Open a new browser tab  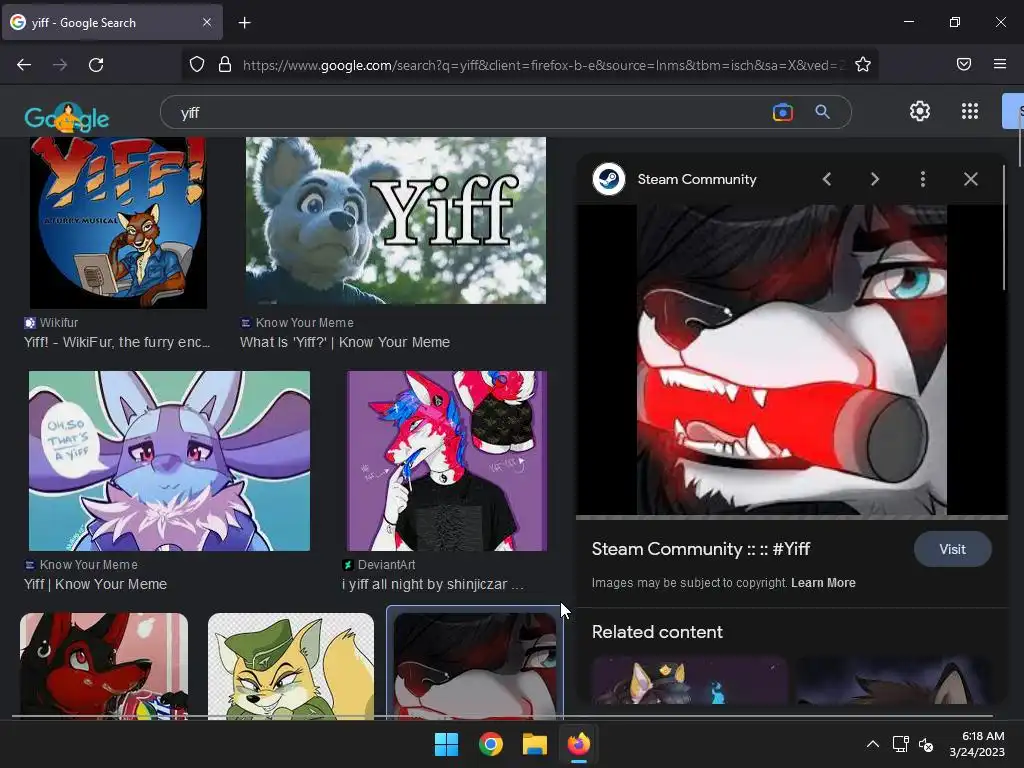(244, 23)
